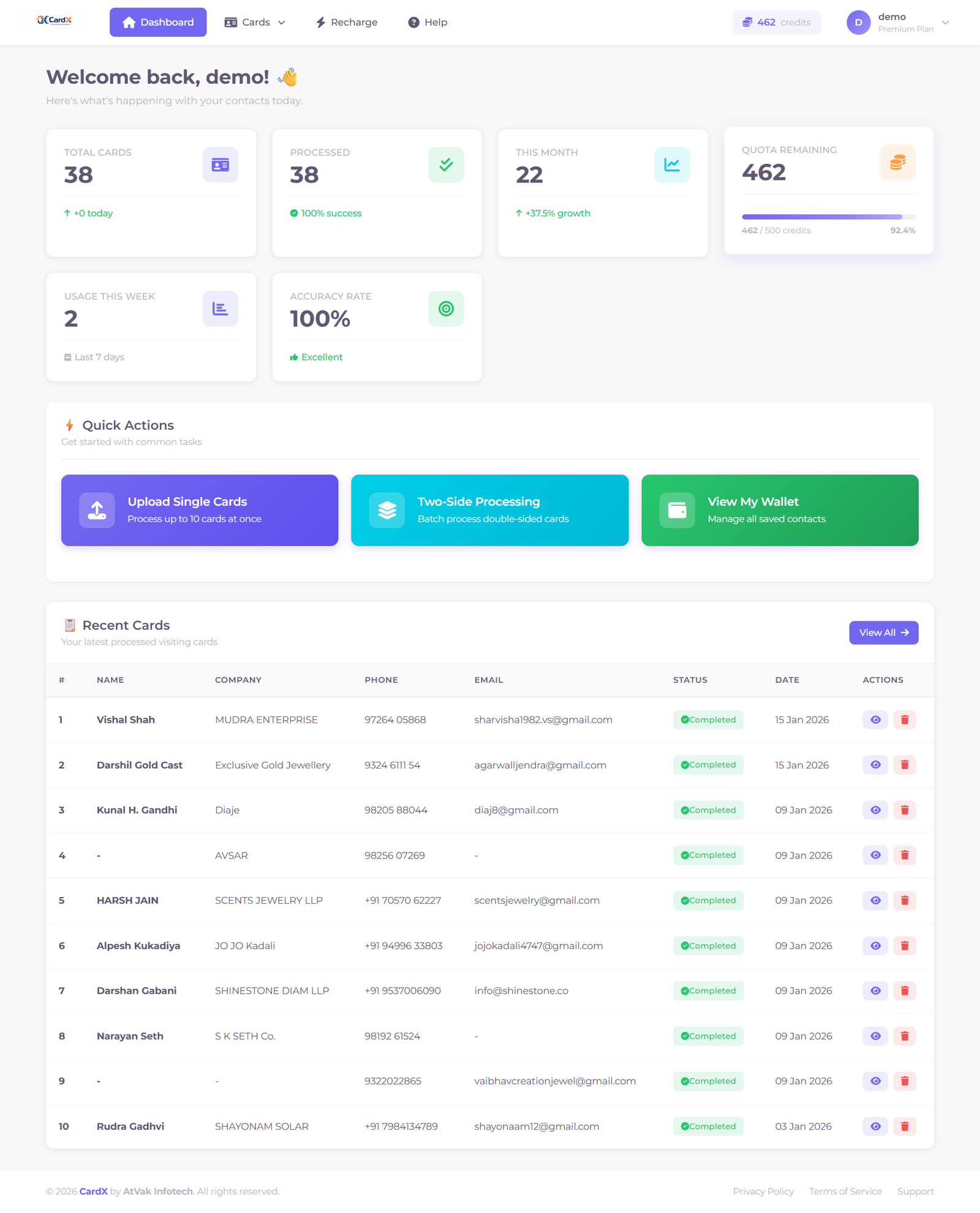View details of HARSH JAIN card
The width and height of the screenshot is (980, 1213).
(875, 900)
